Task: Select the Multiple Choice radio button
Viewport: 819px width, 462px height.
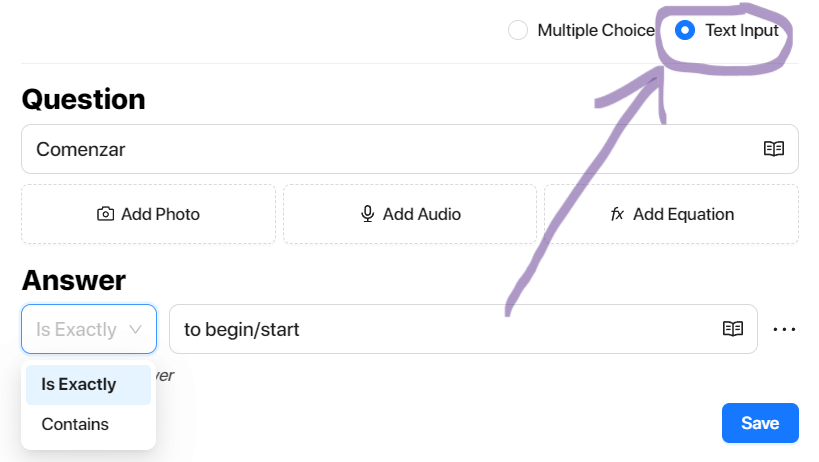Action: (x=518, y=30)
